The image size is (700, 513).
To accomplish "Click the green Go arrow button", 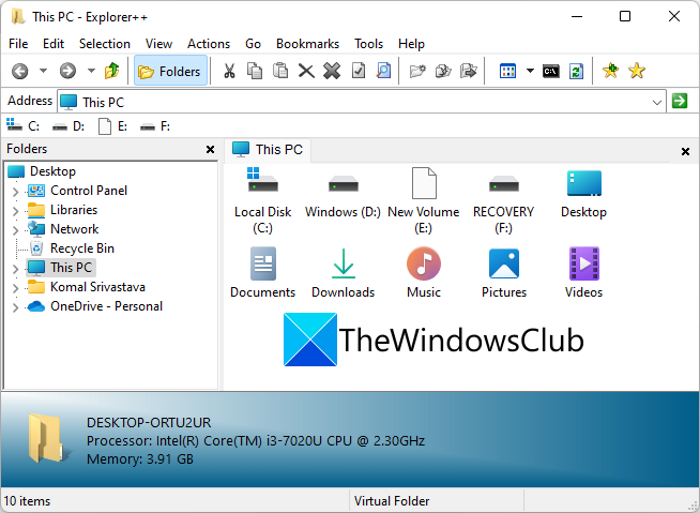I will point(680,101).
